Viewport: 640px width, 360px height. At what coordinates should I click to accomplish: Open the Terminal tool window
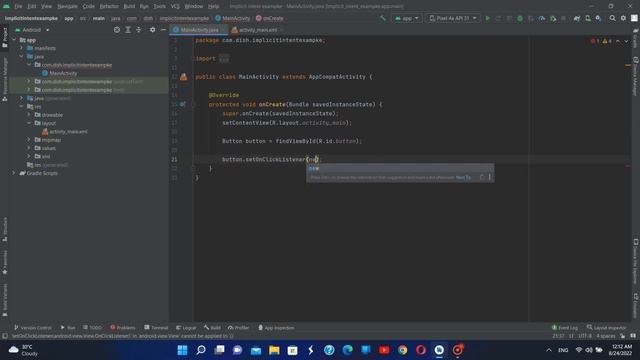156,327
